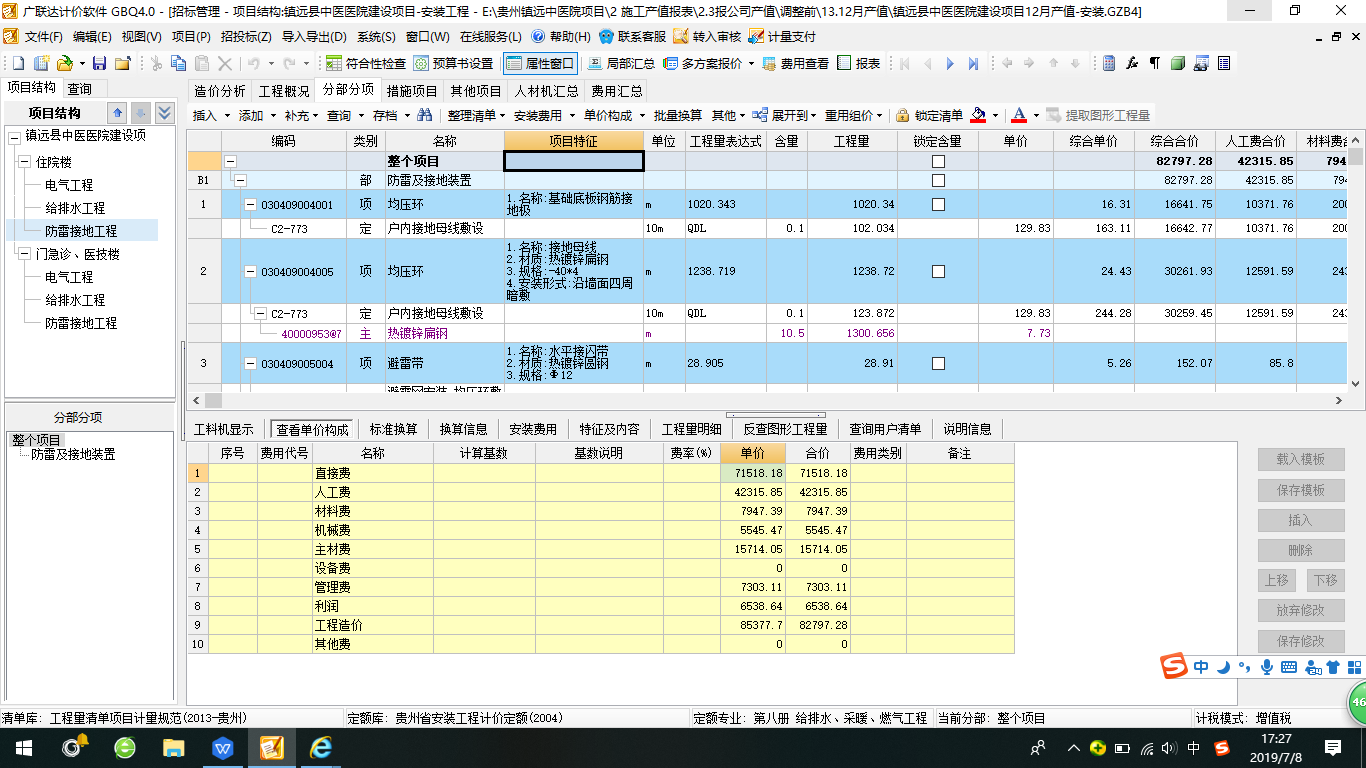This screenshot has height=768, width=1366.
Task: Collapse the 住院楼 tree node
Action: 24,162
